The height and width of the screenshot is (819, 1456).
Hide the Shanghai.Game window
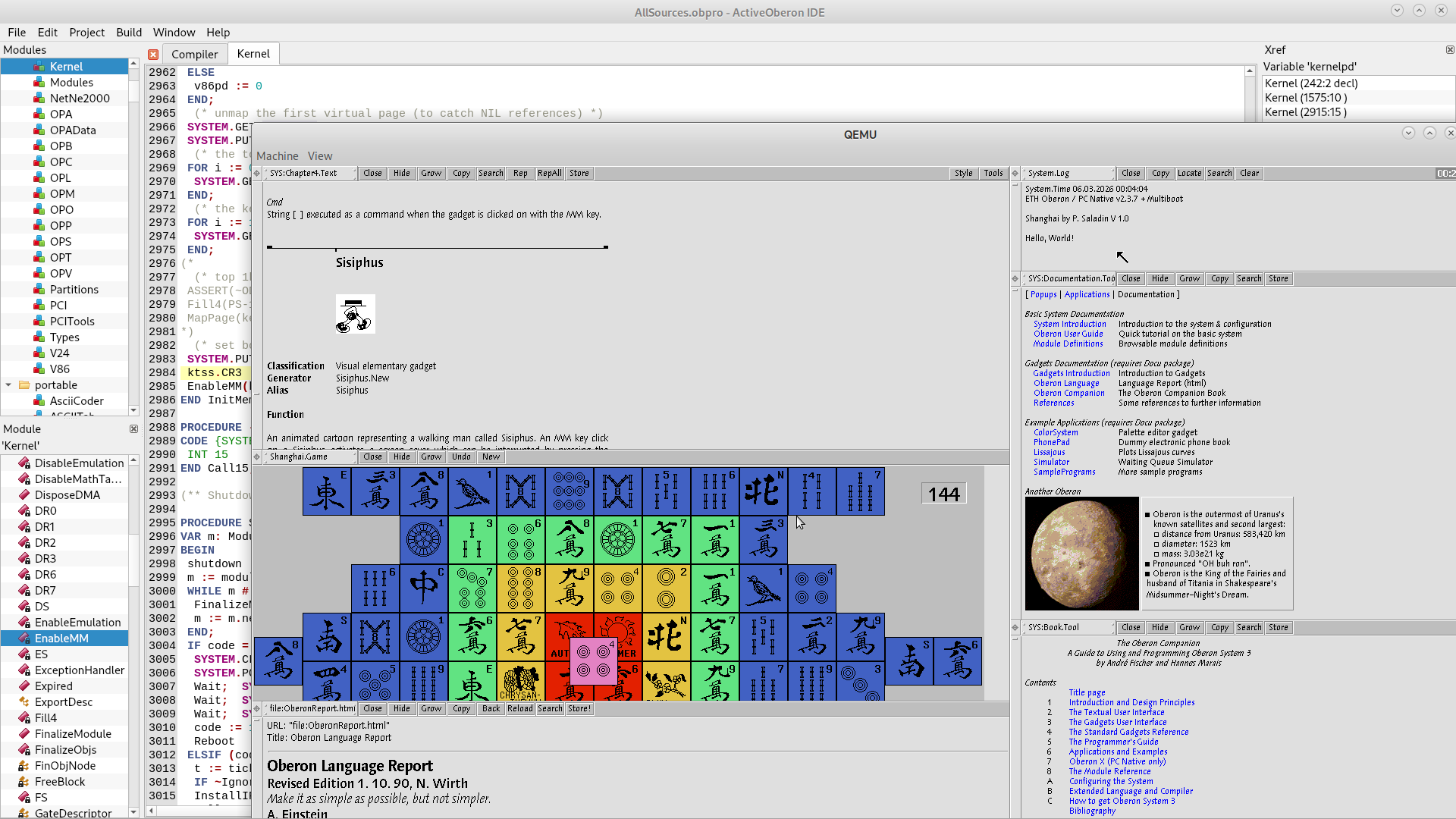(x=401, y=457)
